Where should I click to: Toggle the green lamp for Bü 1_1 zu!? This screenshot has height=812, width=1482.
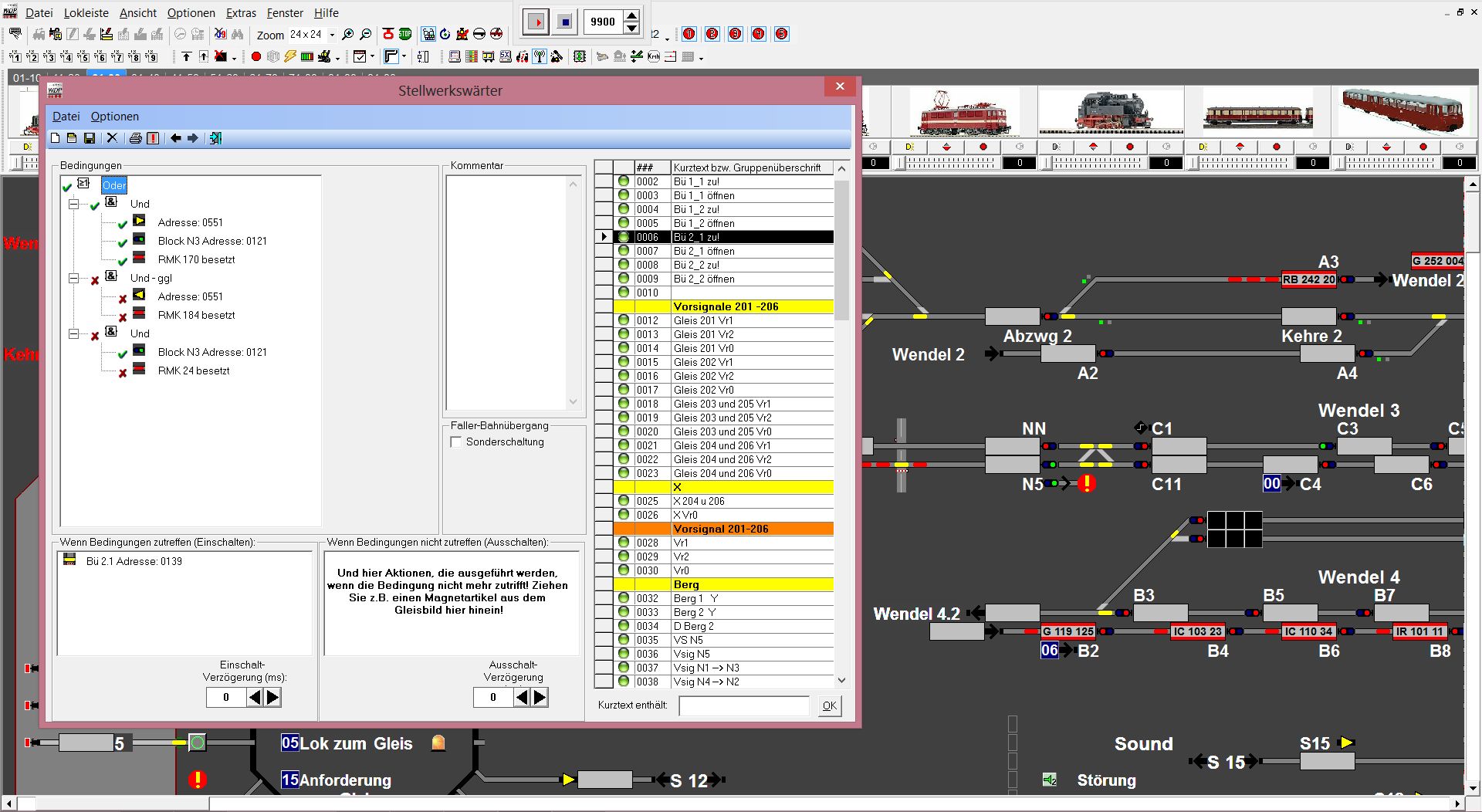[624, 181]
